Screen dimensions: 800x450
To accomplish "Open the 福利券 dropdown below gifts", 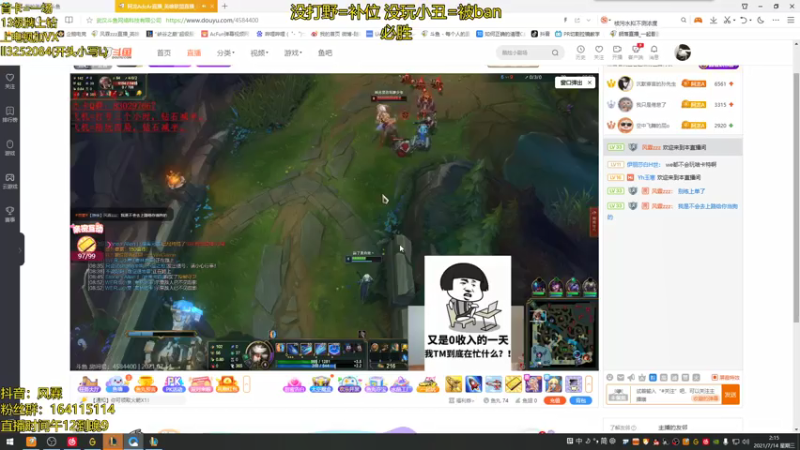I will pyautogui.click(x=461, y=401).
